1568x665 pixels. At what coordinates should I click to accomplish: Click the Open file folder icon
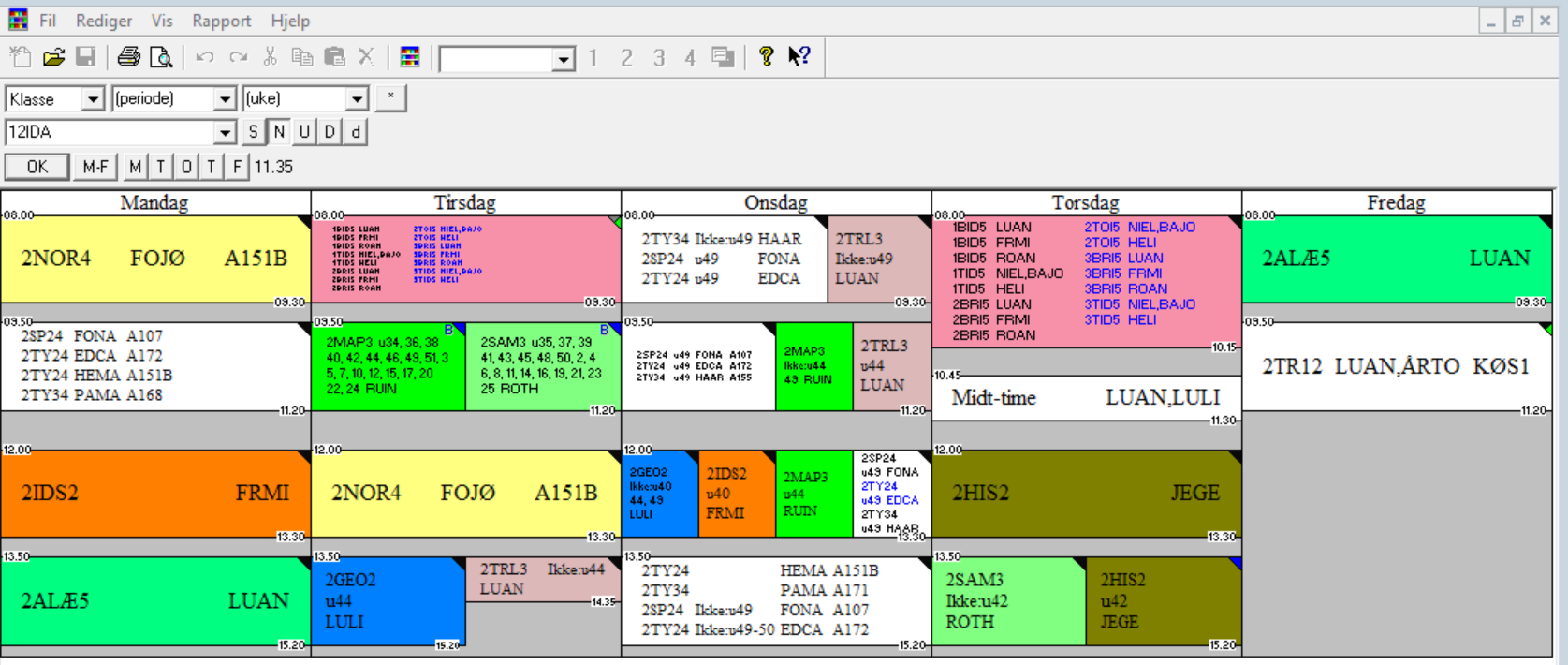53,57
